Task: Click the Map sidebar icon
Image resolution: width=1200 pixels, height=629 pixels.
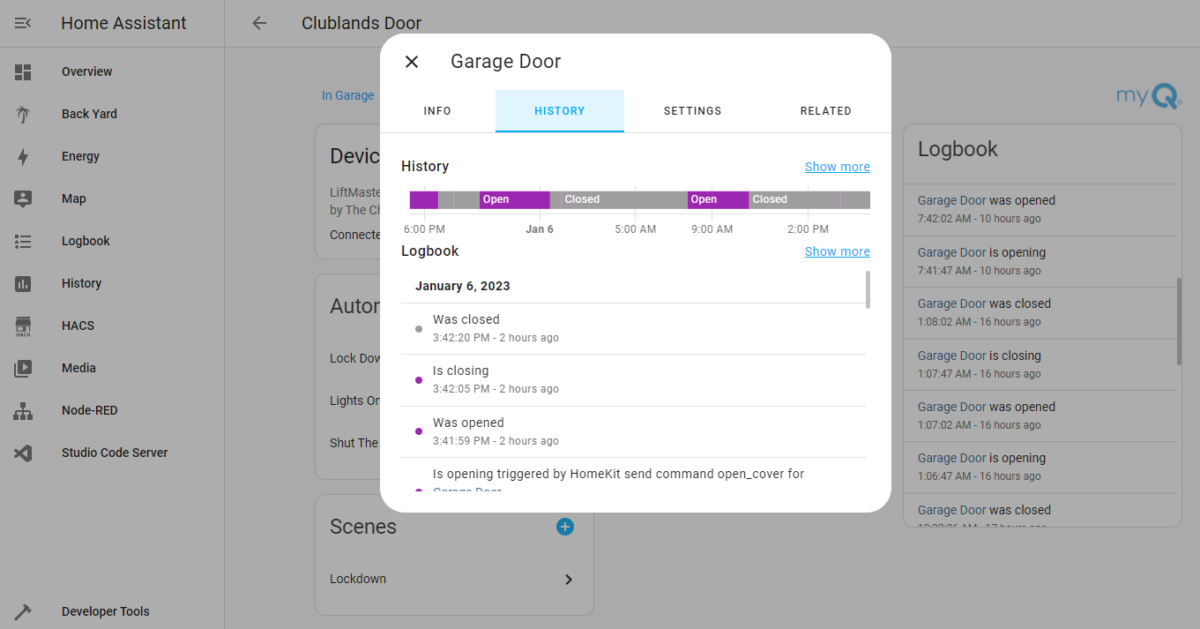Action: (x=24, y=198)
